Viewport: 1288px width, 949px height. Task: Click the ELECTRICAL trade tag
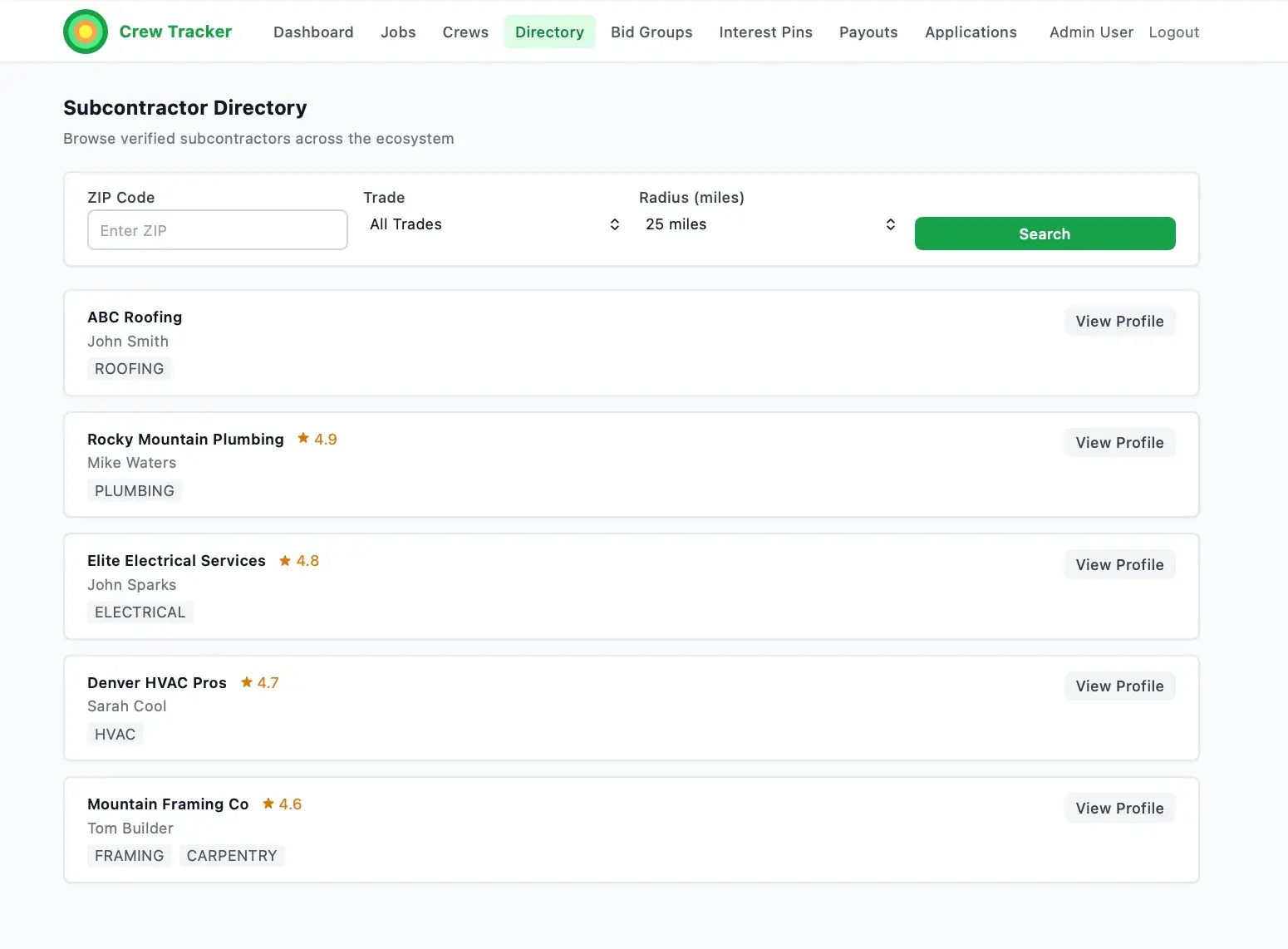pos(140,612)
